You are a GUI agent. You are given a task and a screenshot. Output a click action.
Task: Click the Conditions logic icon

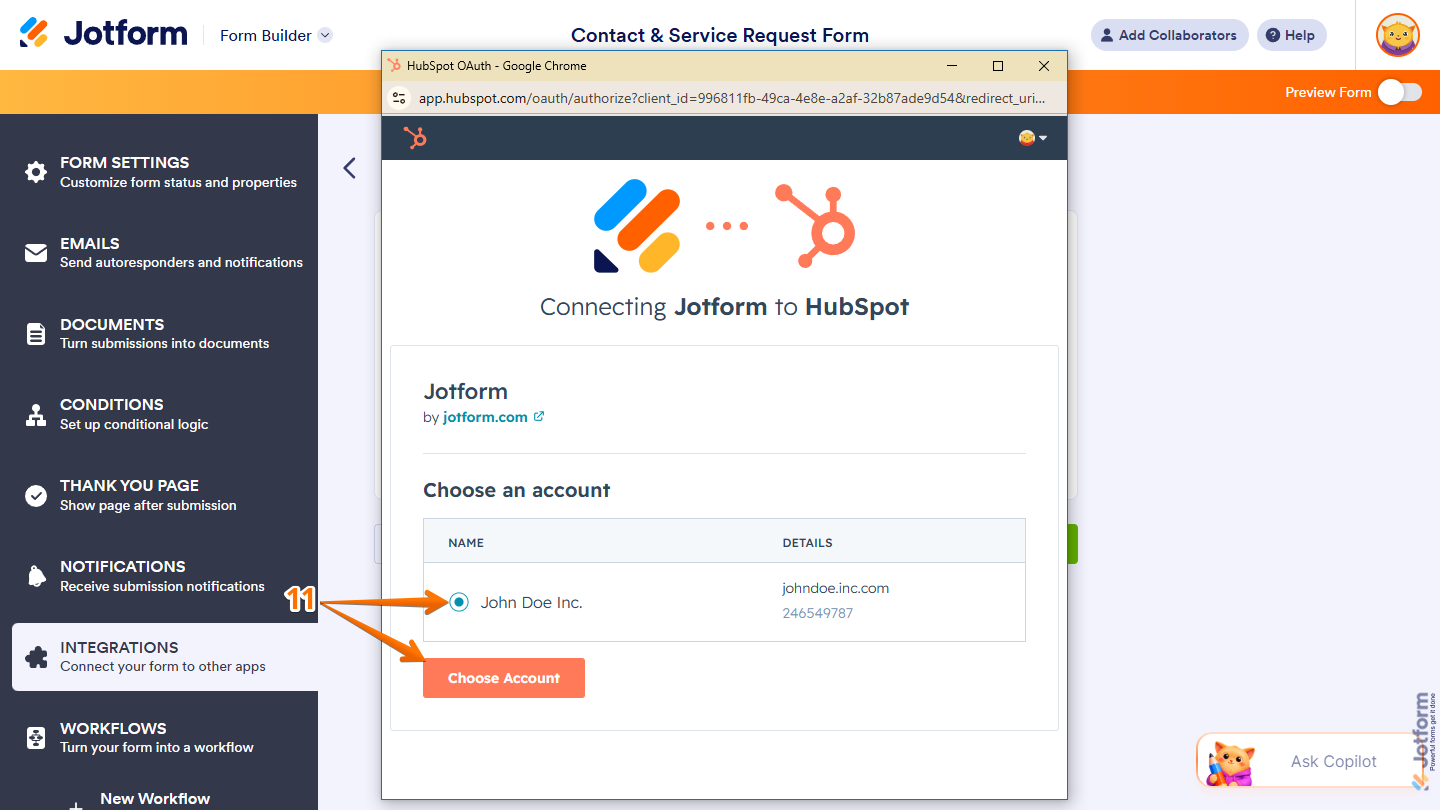[x=36, y=415]
